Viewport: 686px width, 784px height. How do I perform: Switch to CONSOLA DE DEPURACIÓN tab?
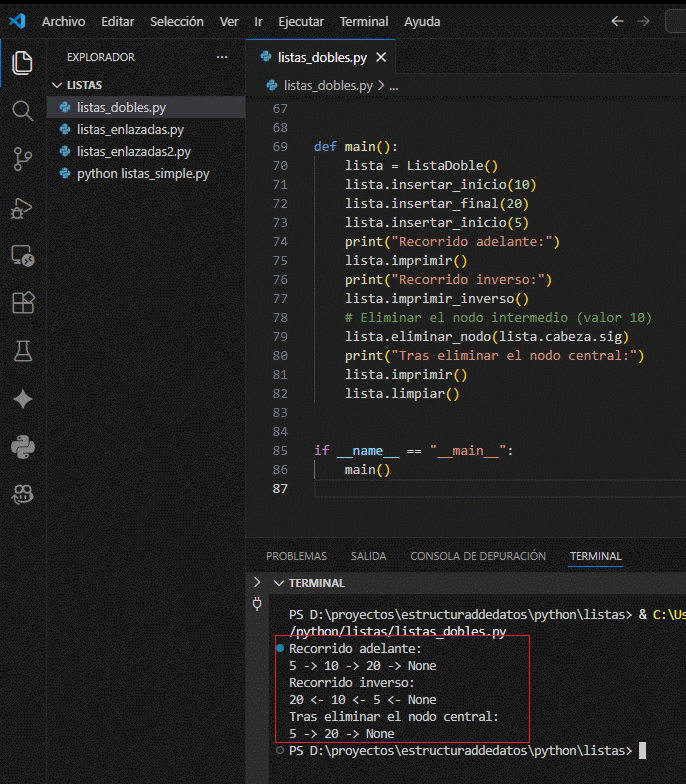478,556
